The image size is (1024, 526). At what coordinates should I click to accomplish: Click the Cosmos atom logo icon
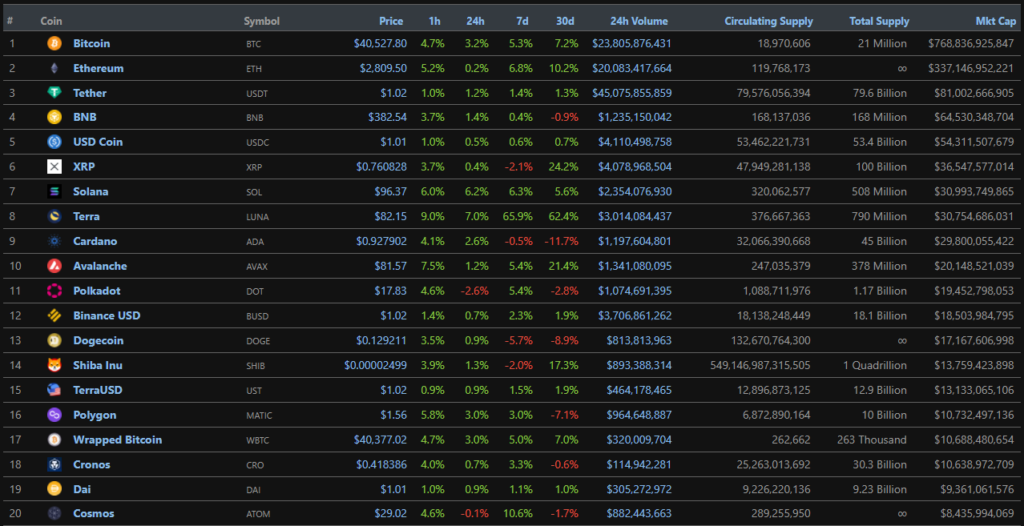pyautogui.click(x=54, y=514)
